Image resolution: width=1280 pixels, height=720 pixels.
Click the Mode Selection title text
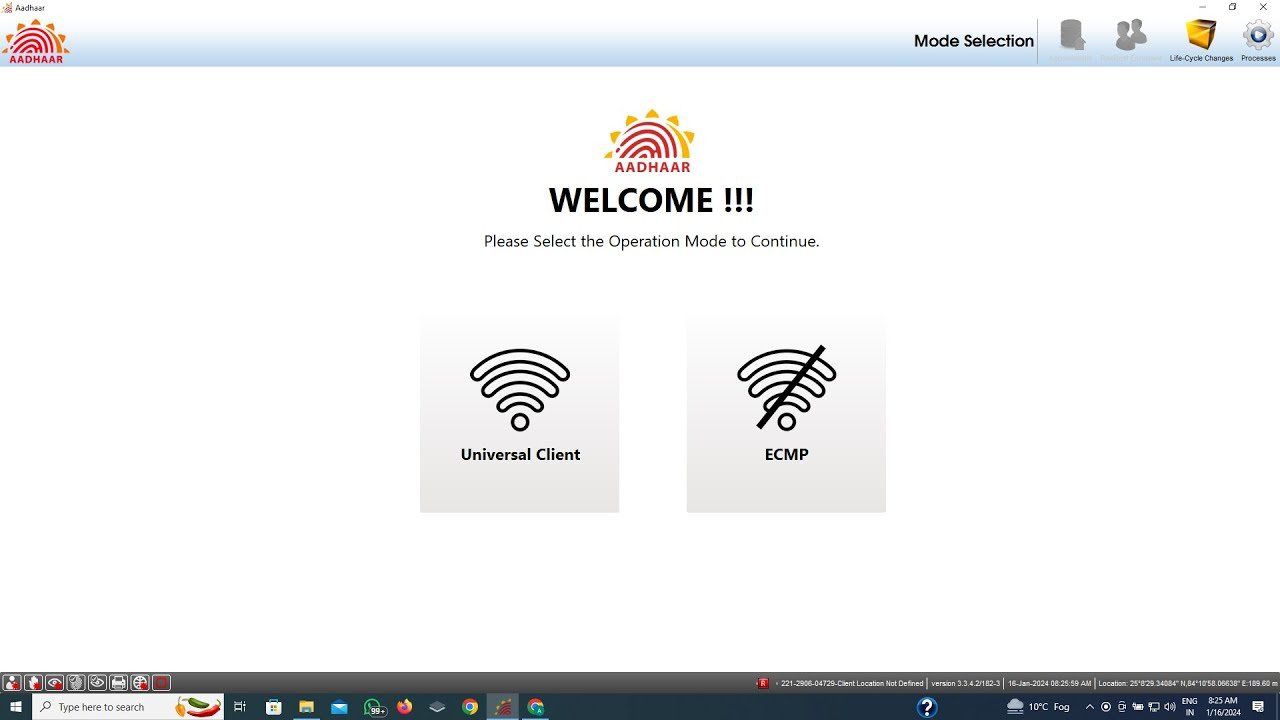click(973, 41)
